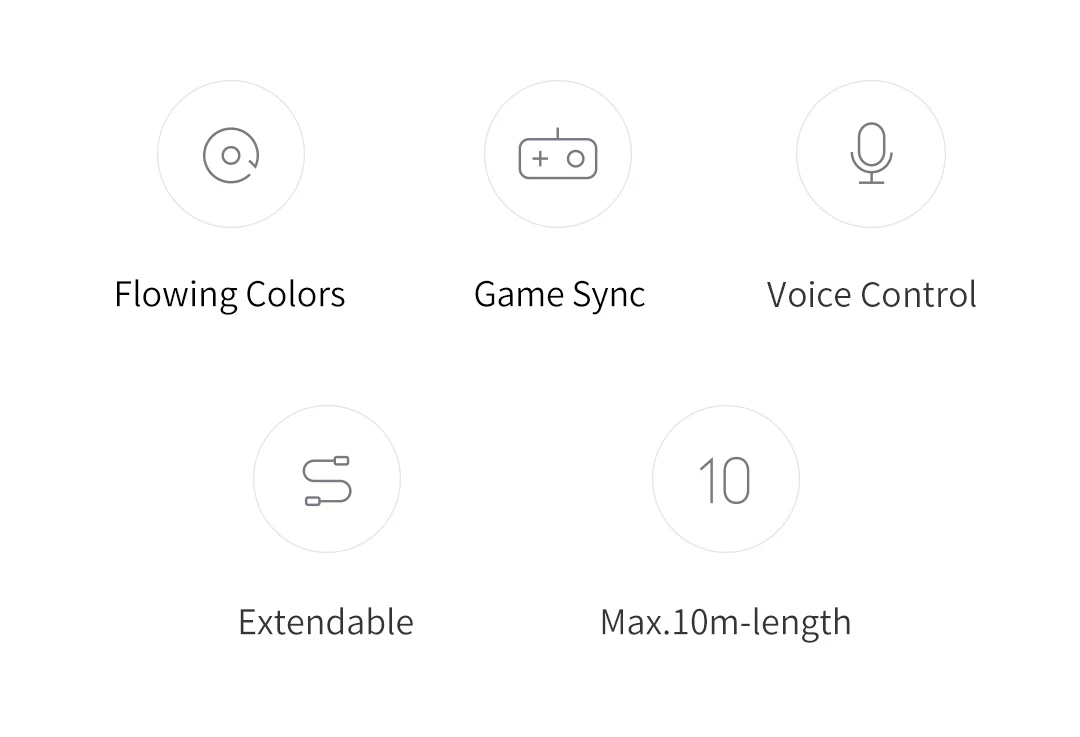Tap the Voice Control microphone icon
The image size is (1080, 737).
pyautogui.click(x=871, y=154)
